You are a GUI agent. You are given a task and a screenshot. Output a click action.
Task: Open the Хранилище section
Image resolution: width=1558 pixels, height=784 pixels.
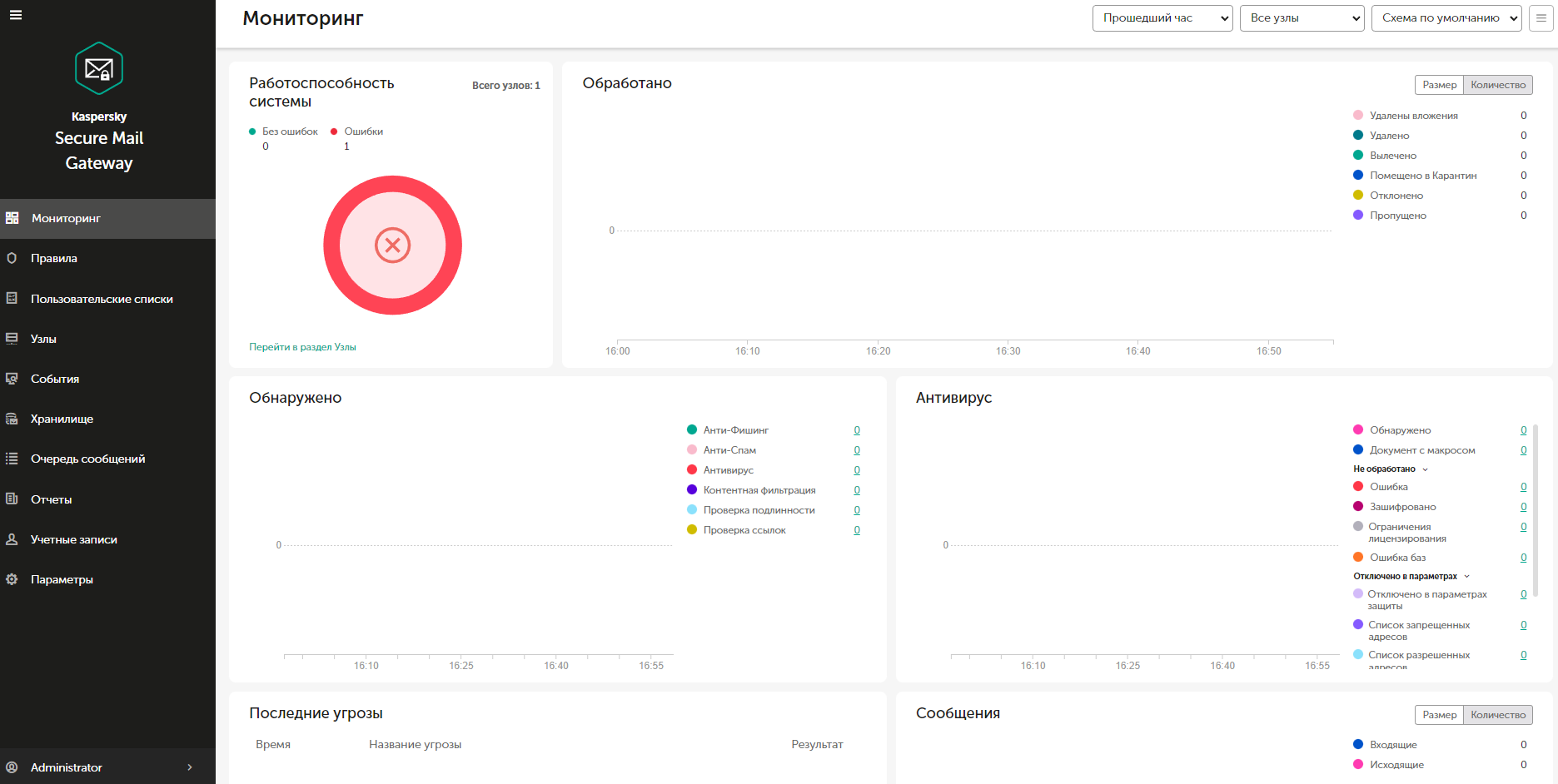(107, 419)
